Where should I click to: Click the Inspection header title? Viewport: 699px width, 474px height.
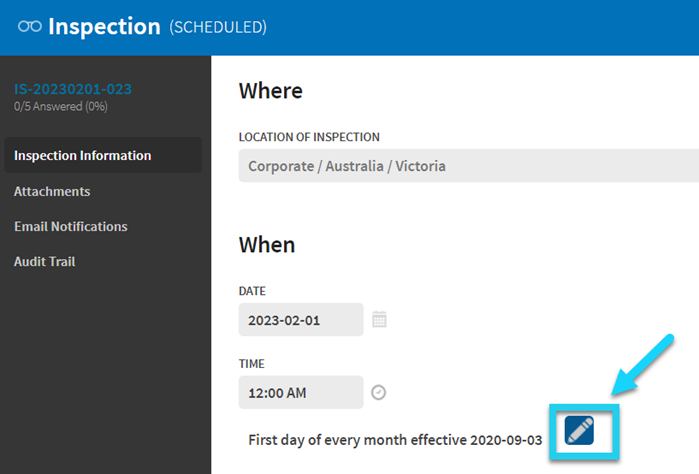pos(104,26)
